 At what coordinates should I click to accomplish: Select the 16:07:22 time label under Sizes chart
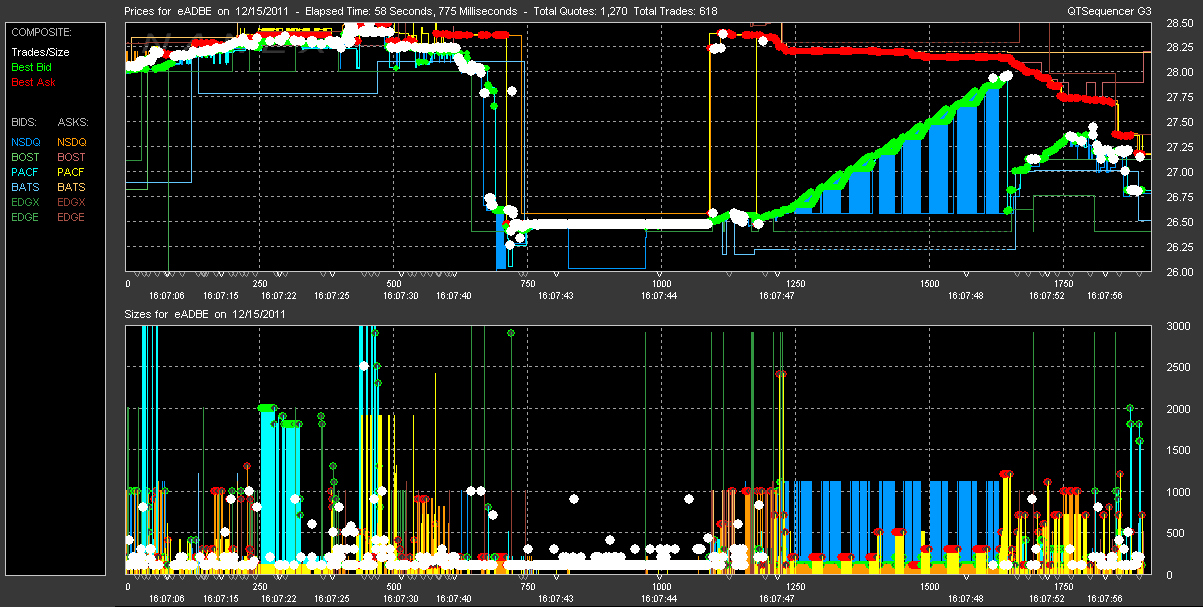(x=277, y=598)
